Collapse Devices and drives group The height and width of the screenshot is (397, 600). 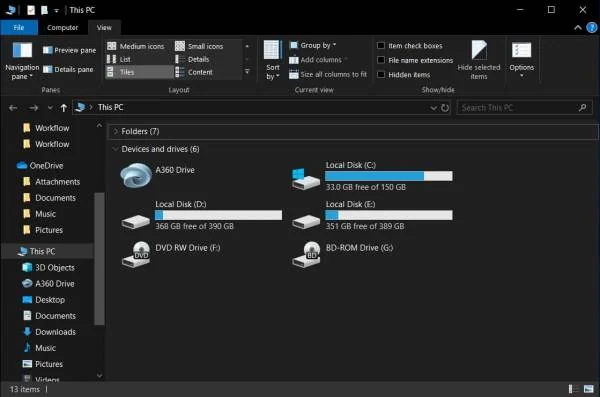tap(115, 149)
